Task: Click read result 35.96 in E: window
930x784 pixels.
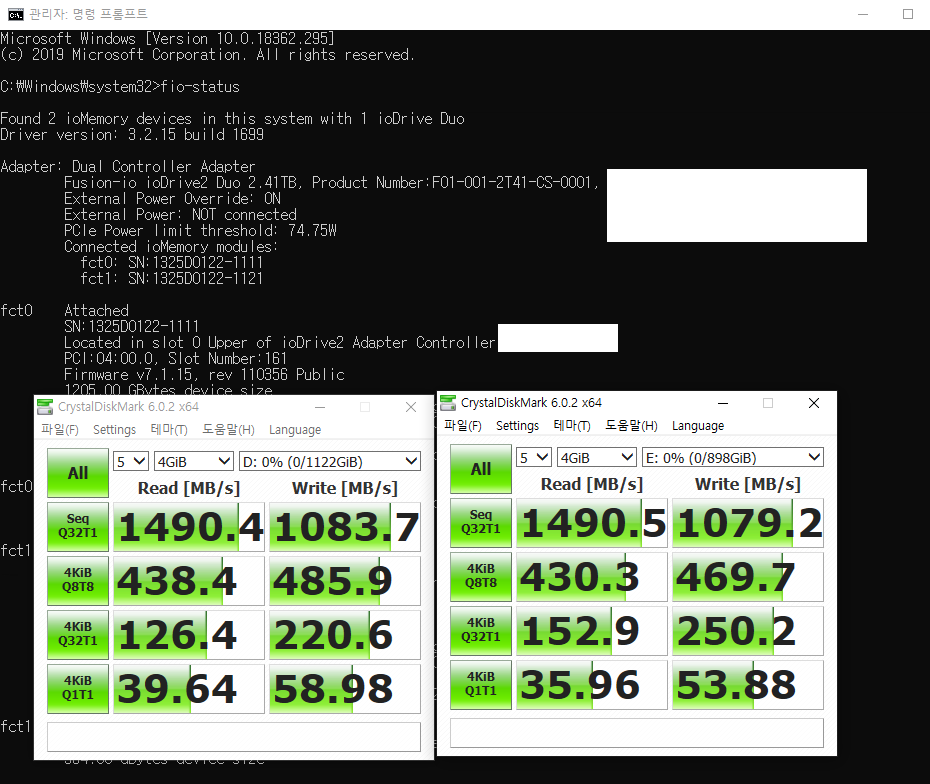Action: 592,684
